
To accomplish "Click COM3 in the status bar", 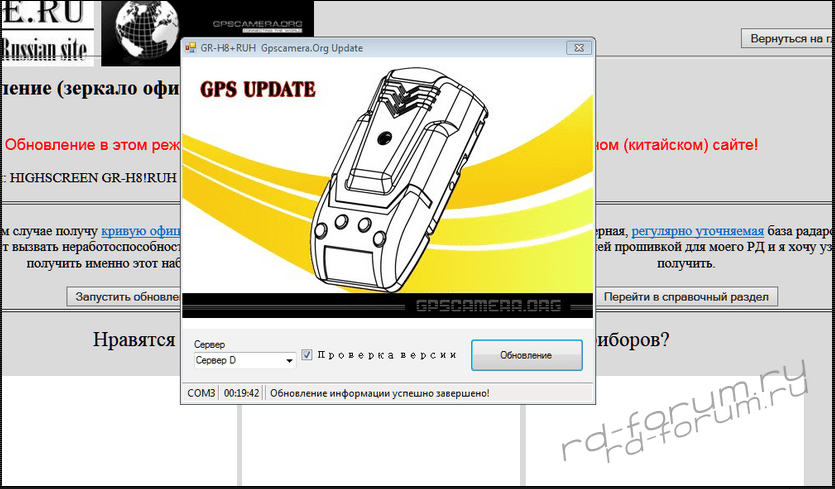I will click(x=201, y=393).
